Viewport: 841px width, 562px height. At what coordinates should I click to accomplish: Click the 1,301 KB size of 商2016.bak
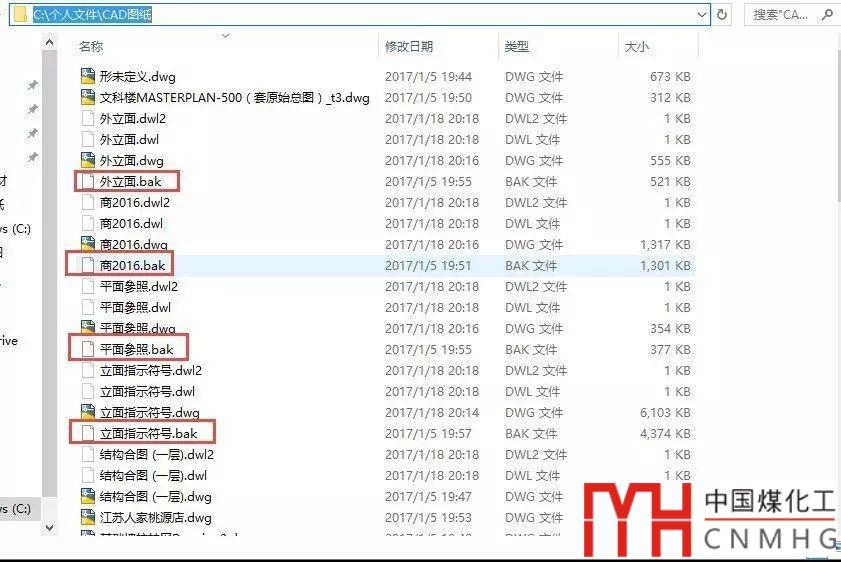coord(665,265)
